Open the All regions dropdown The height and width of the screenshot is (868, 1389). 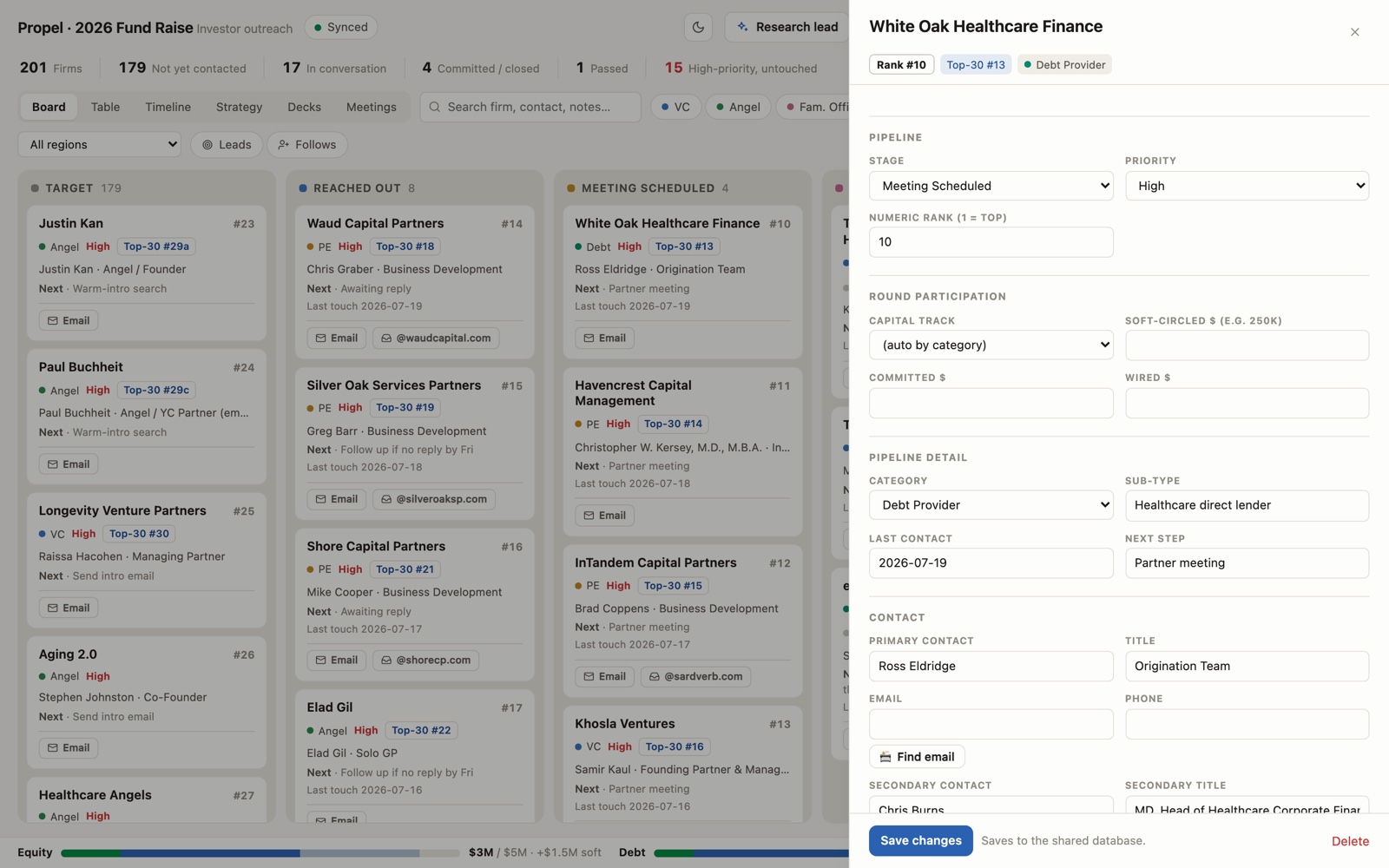click(x=100, y=144)
